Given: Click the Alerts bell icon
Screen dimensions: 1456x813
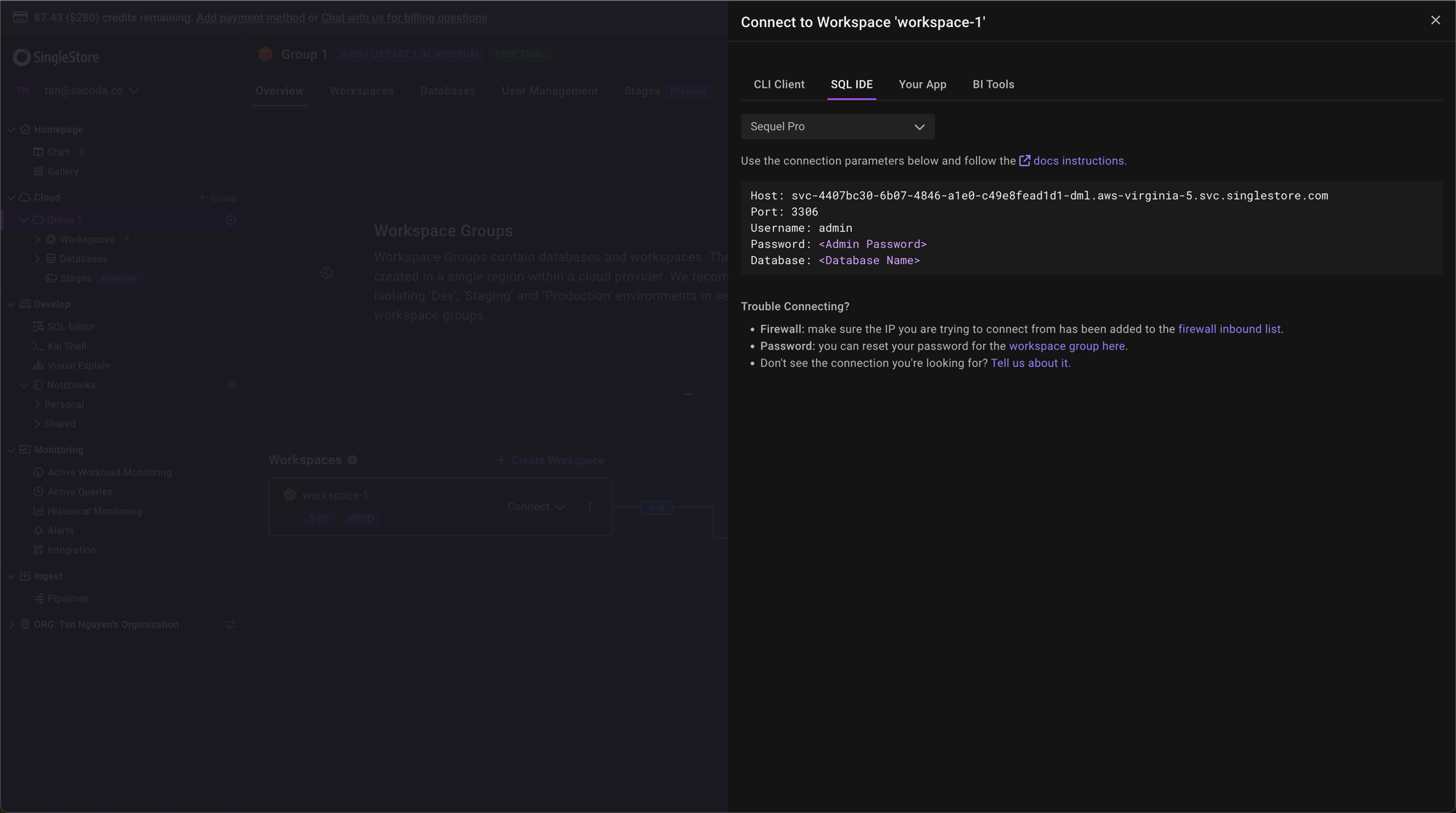Looking at the screenshot, I should pos(39,530).
